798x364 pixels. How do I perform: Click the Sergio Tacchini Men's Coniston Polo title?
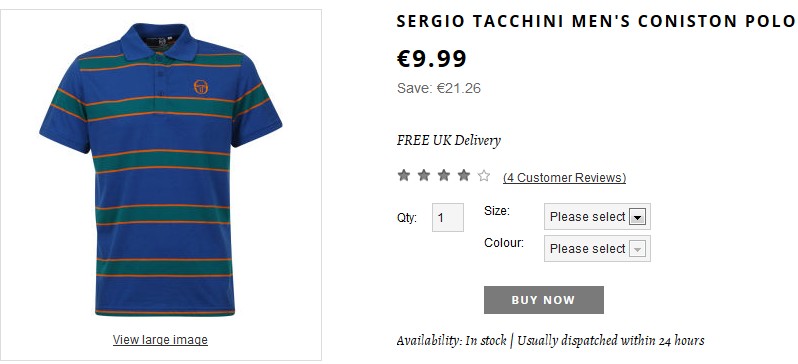595,21
